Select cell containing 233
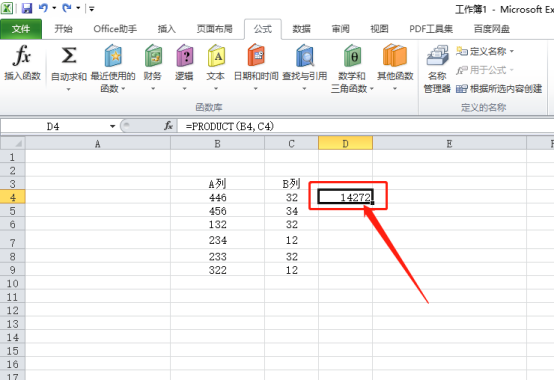The width and height of the screenshot is (554, 380). (217, 256)
